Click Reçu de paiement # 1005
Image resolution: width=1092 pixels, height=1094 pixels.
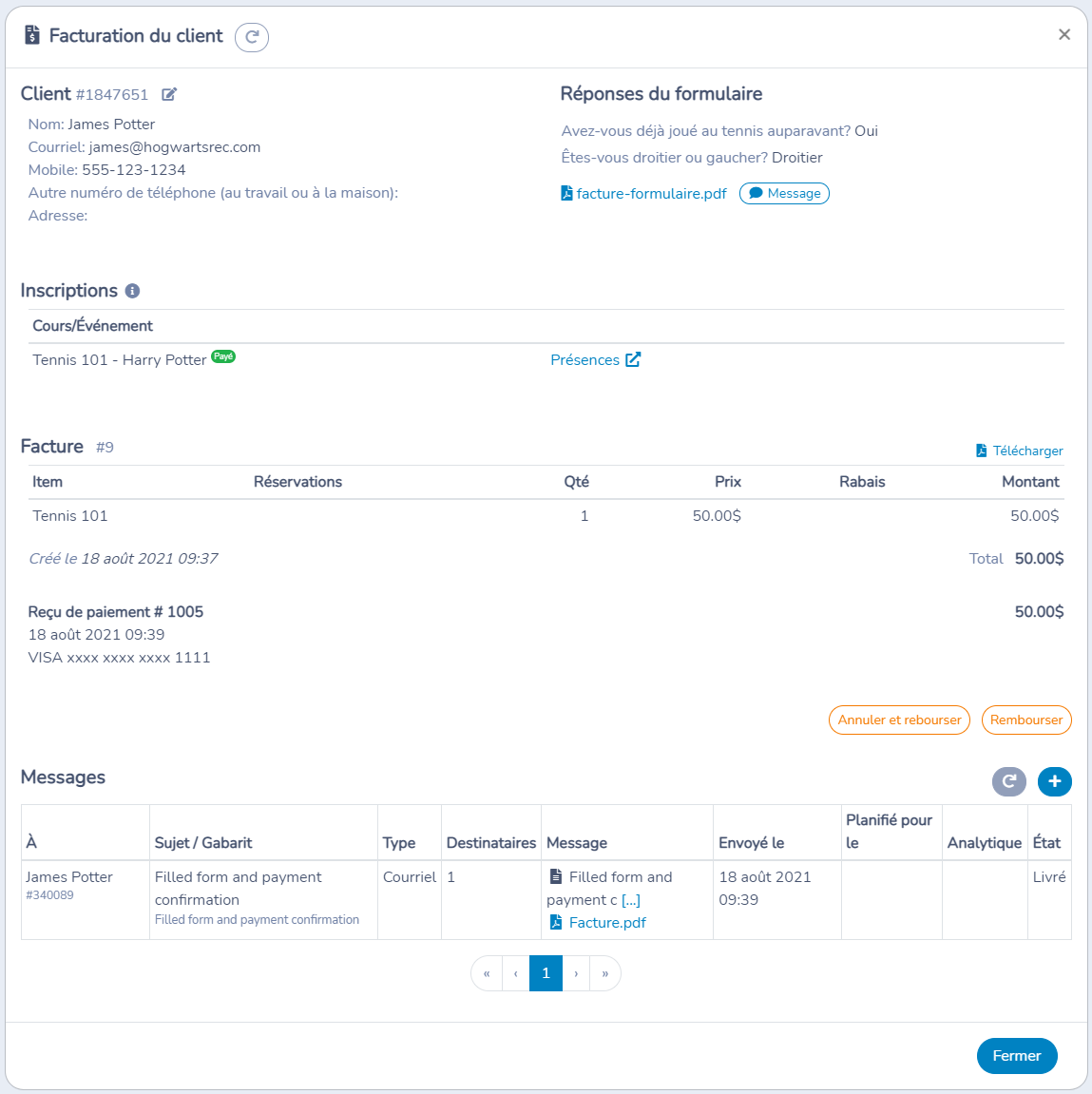(116, 612)
